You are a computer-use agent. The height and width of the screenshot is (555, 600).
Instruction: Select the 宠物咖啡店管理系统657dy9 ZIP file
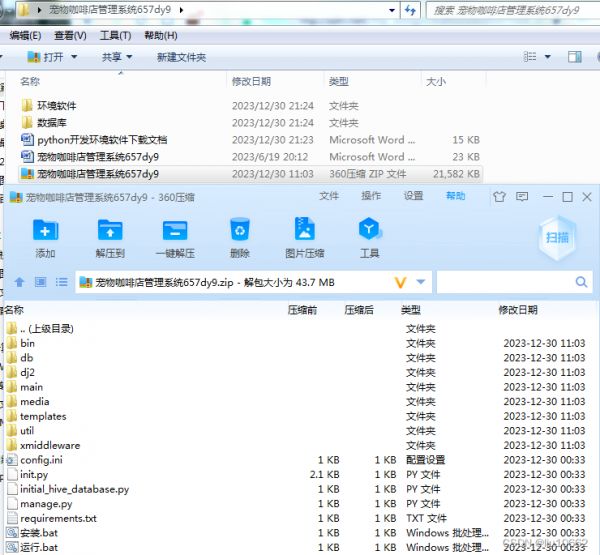click(x=251, y=174)
